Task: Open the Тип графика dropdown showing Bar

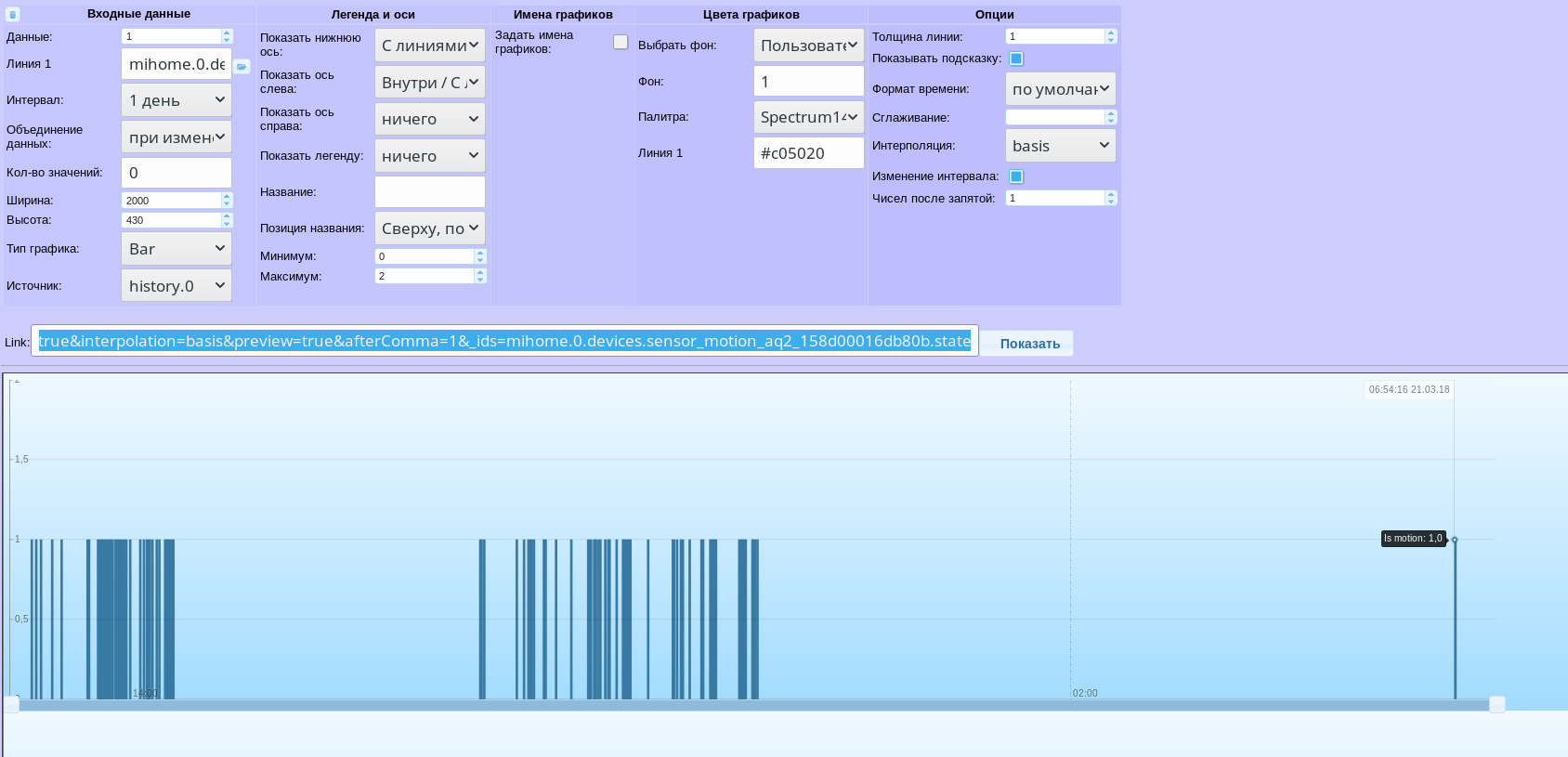Action: point(176,249)
